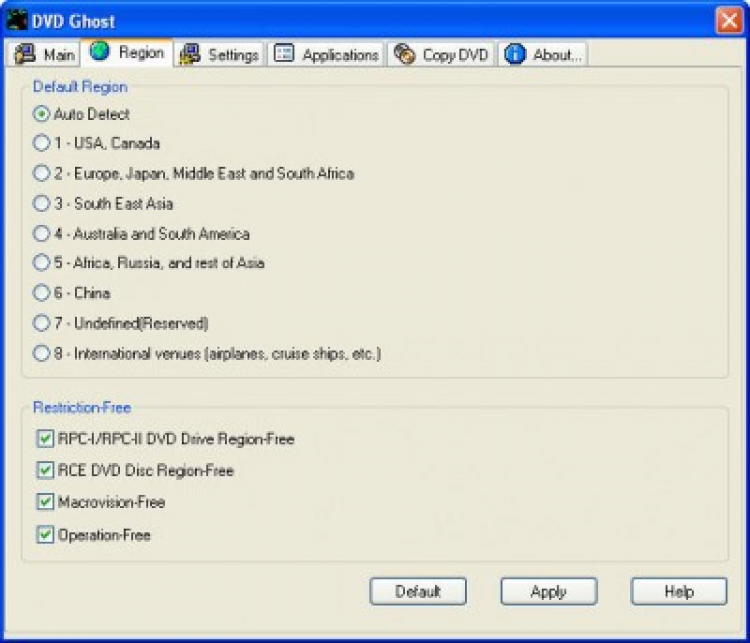Select the Region tab label

141,52
